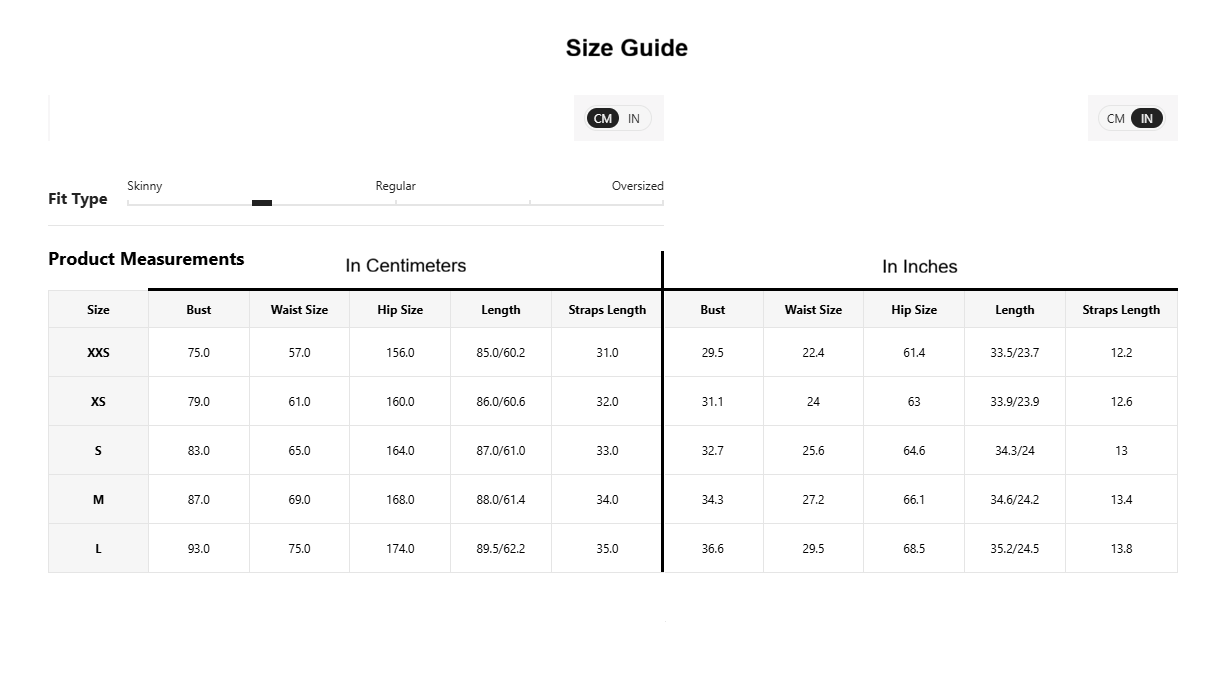Switch left toggle to IN units
The image size is (1224, 699).
pyautogui.click(x=634, y=118)
